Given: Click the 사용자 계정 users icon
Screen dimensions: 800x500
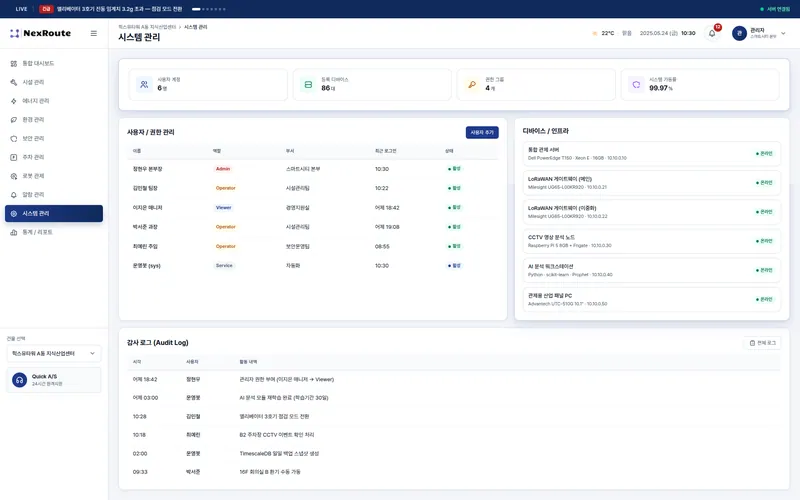Looking at the screenshot, I should coord(144,85).
